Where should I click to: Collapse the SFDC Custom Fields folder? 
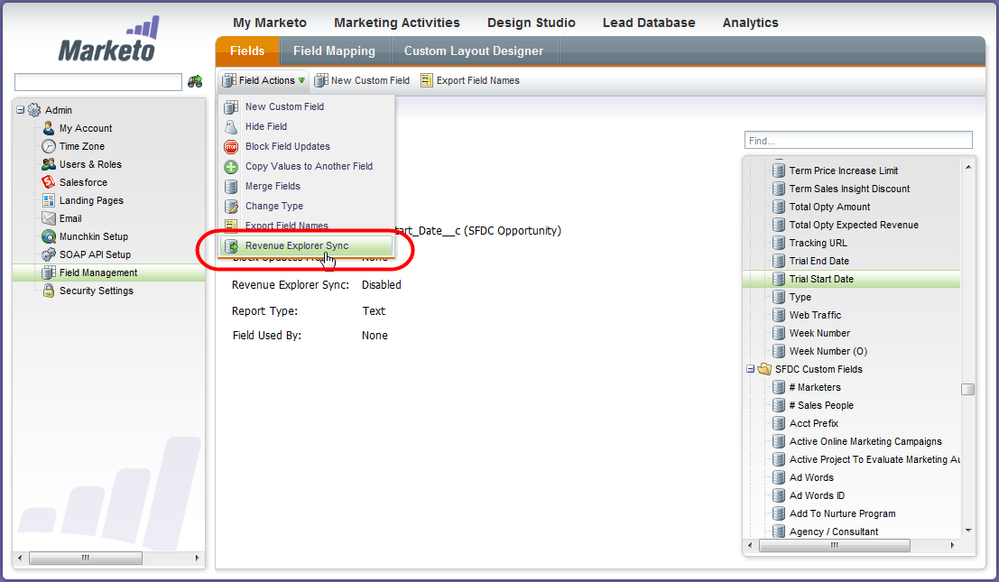tap(750, 369)
